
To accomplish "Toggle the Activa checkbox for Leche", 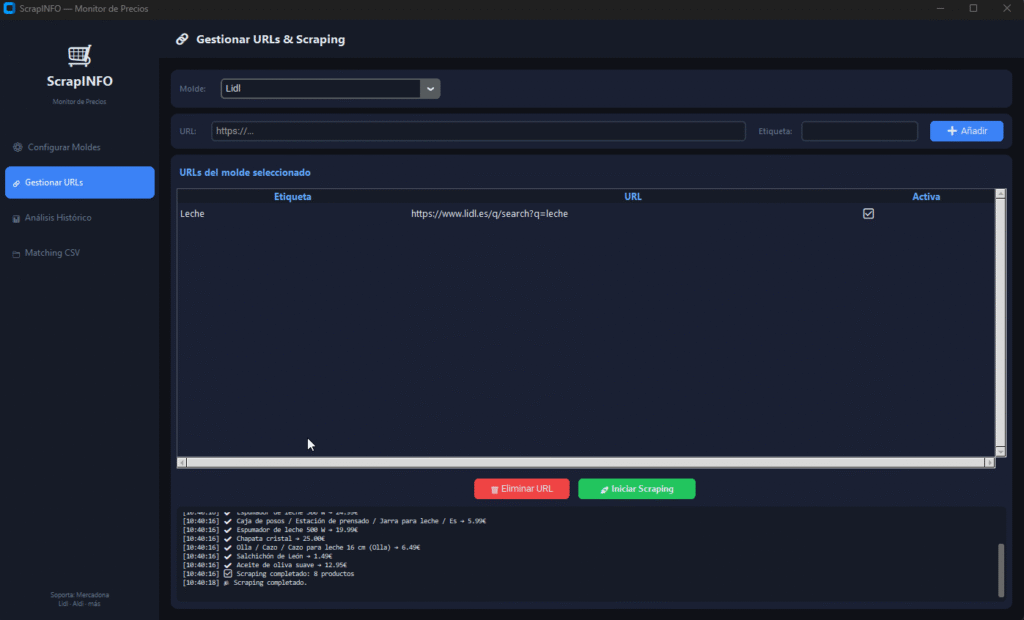I will click(x=868, y=213).
